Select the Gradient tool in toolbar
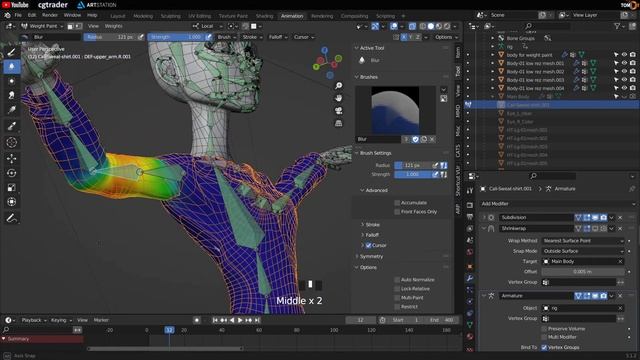640x360 pixels. 11,110
